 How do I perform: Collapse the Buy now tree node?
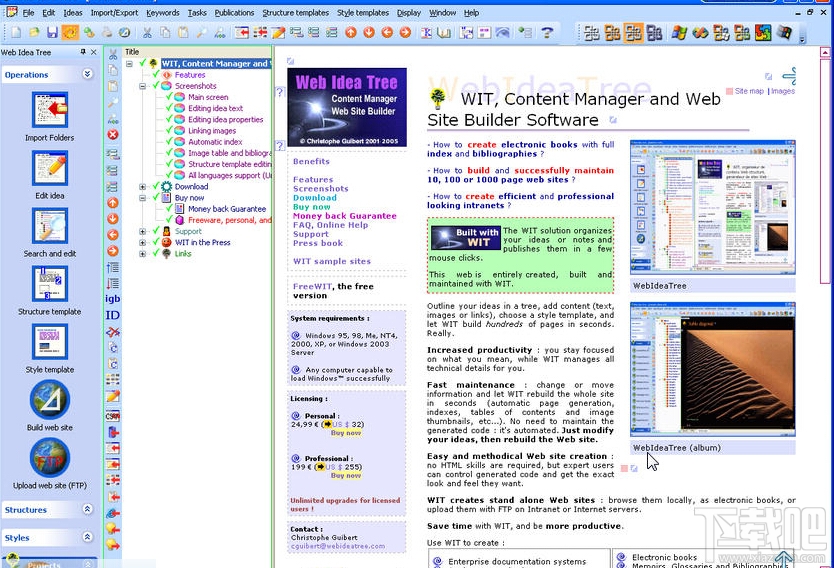tap(143, 198)
